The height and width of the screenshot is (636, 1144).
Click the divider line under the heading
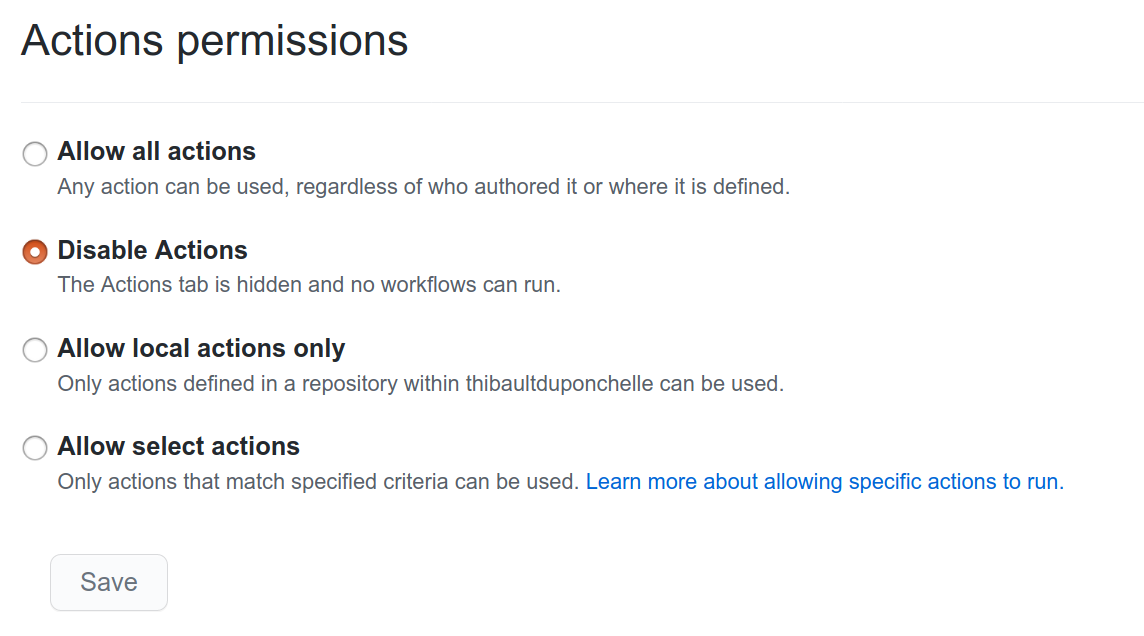582,102
